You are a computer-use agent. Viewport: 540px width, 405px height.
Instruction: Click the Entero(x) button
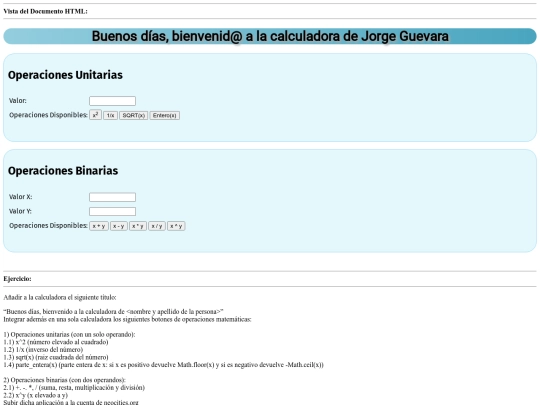pyautogui.click(x=165, y=115)
